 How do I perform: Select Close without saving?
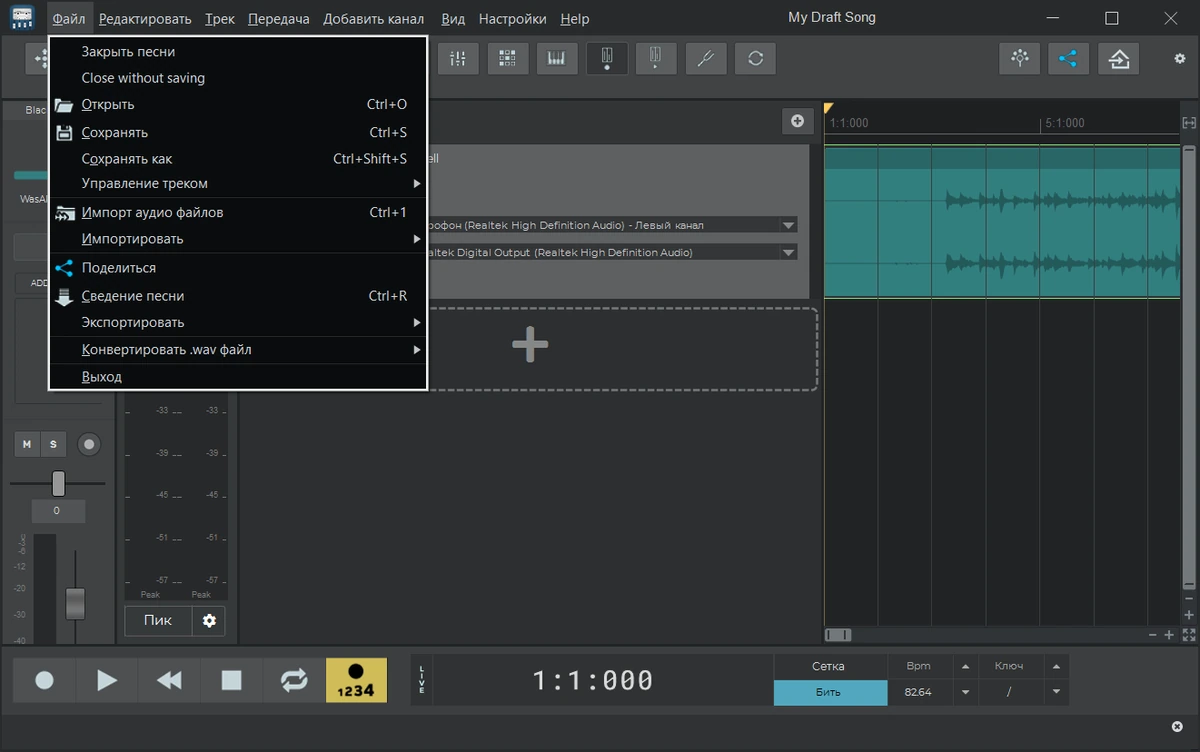[x=238, y=78]
